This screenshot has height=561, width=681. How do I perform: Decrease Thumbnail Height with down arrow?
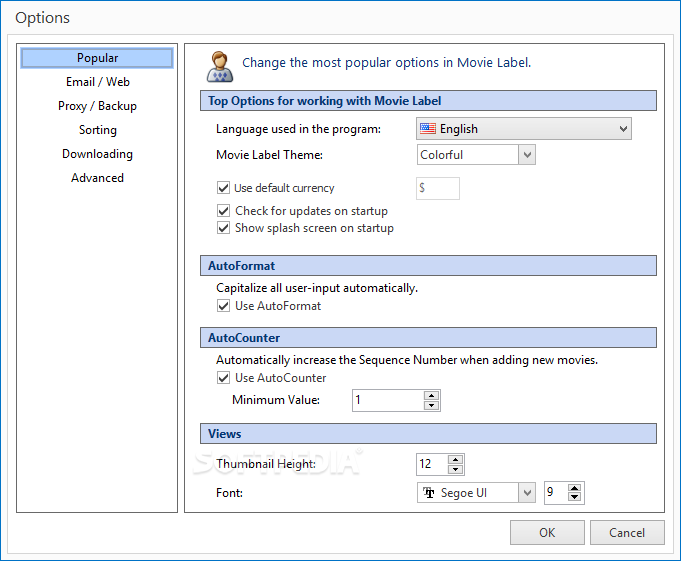455,469
